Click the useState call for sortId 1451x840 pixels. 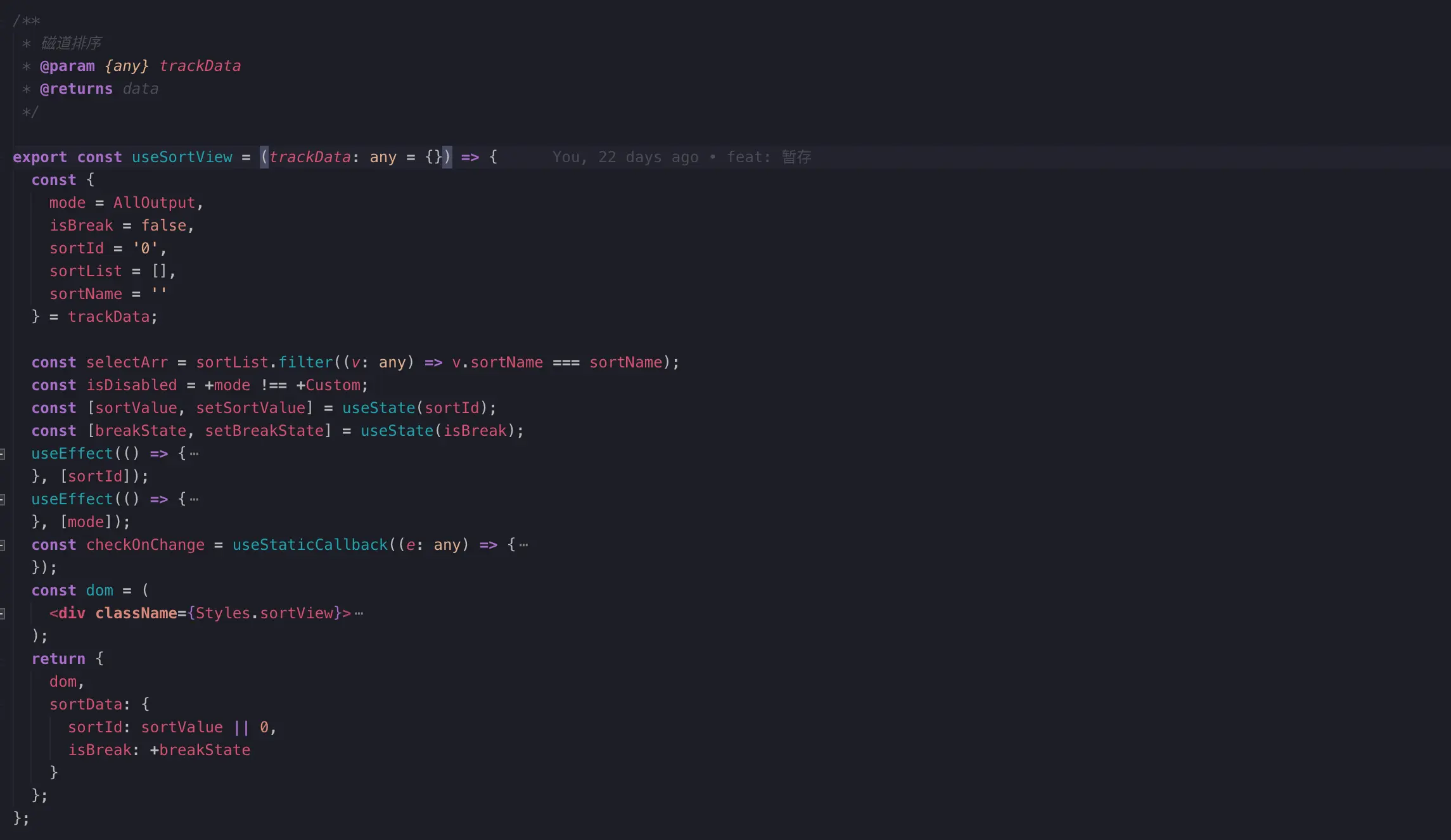click(378, 408)
